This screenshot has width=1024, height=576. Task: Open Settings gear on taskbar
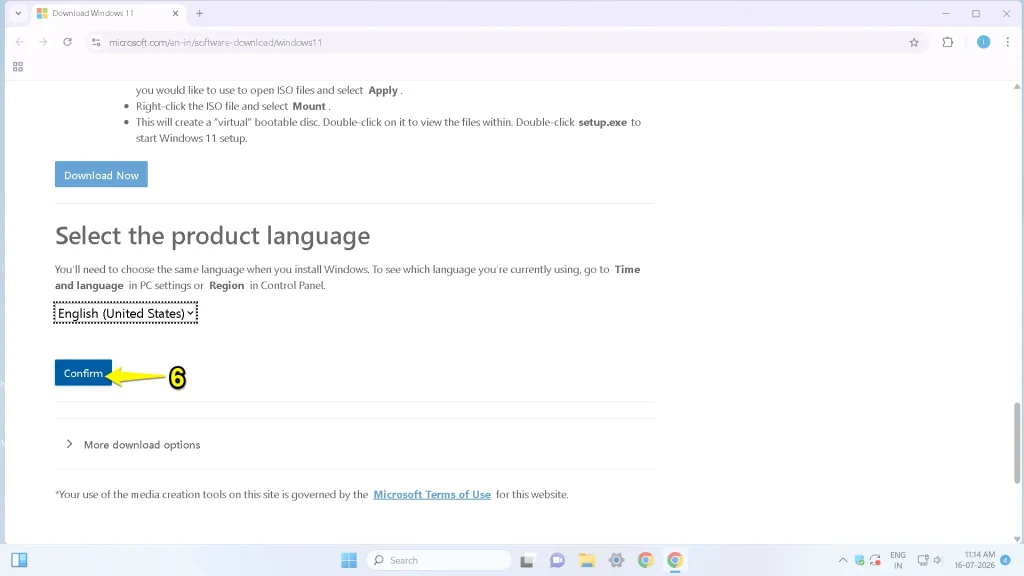(616, 560)
